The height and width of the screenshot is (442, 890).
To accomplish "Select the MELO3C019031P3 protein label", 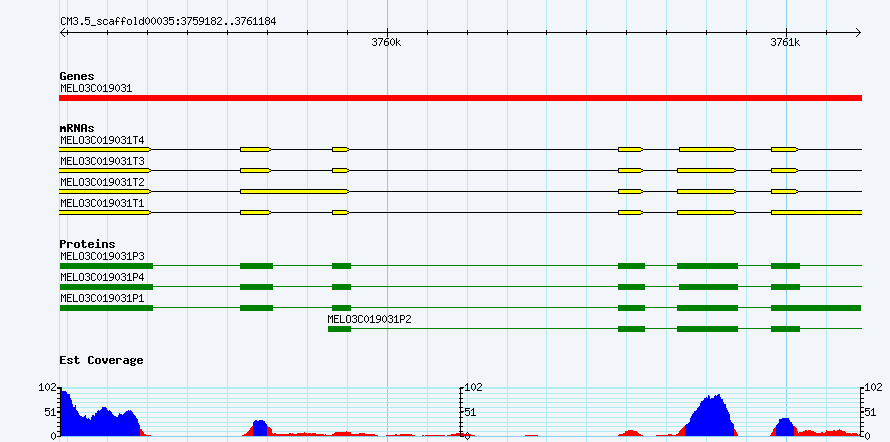I will pyautogui.click(x=102, y=256).
